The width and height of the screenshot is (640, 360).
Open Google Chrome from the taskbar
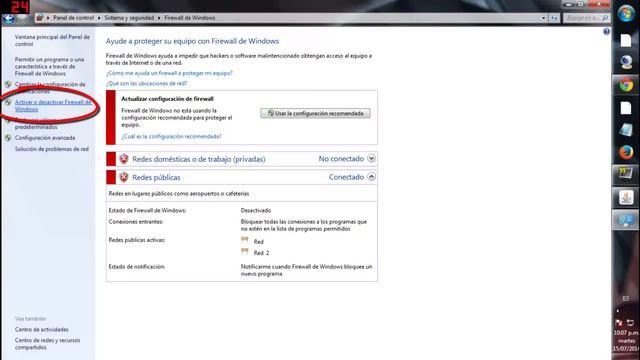[x=626, y=85]
